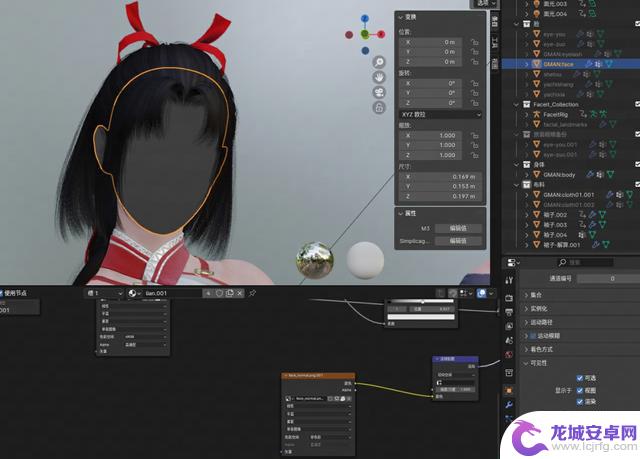The width and height of the screenshot is (640, 459).
Task: Open the Tool properties tab icon
Action: point(509,280)
